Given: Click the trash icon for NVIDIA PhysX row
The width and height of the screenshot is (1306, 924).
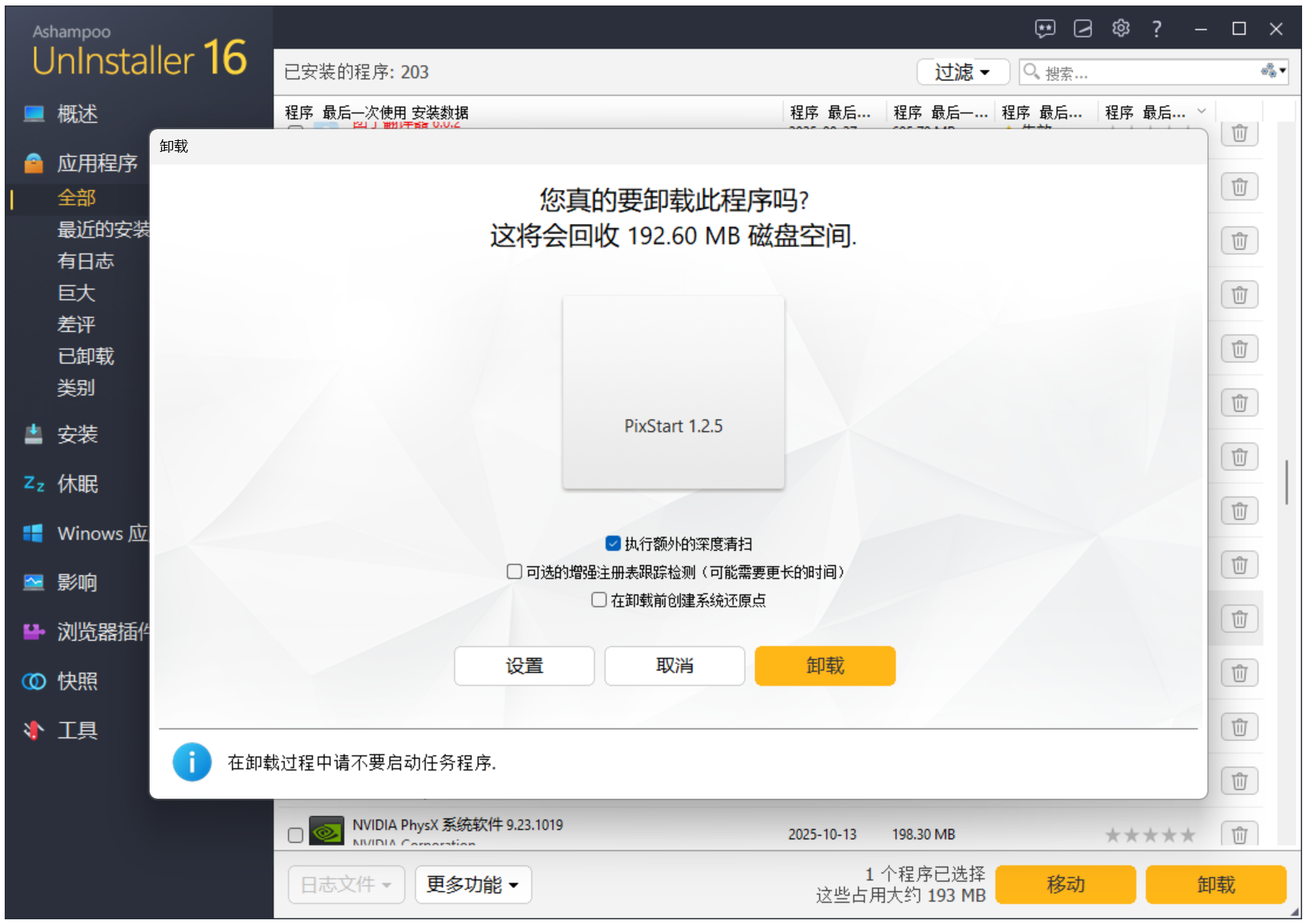Looking at the screenshot, I should click(x=1239, y=835).
